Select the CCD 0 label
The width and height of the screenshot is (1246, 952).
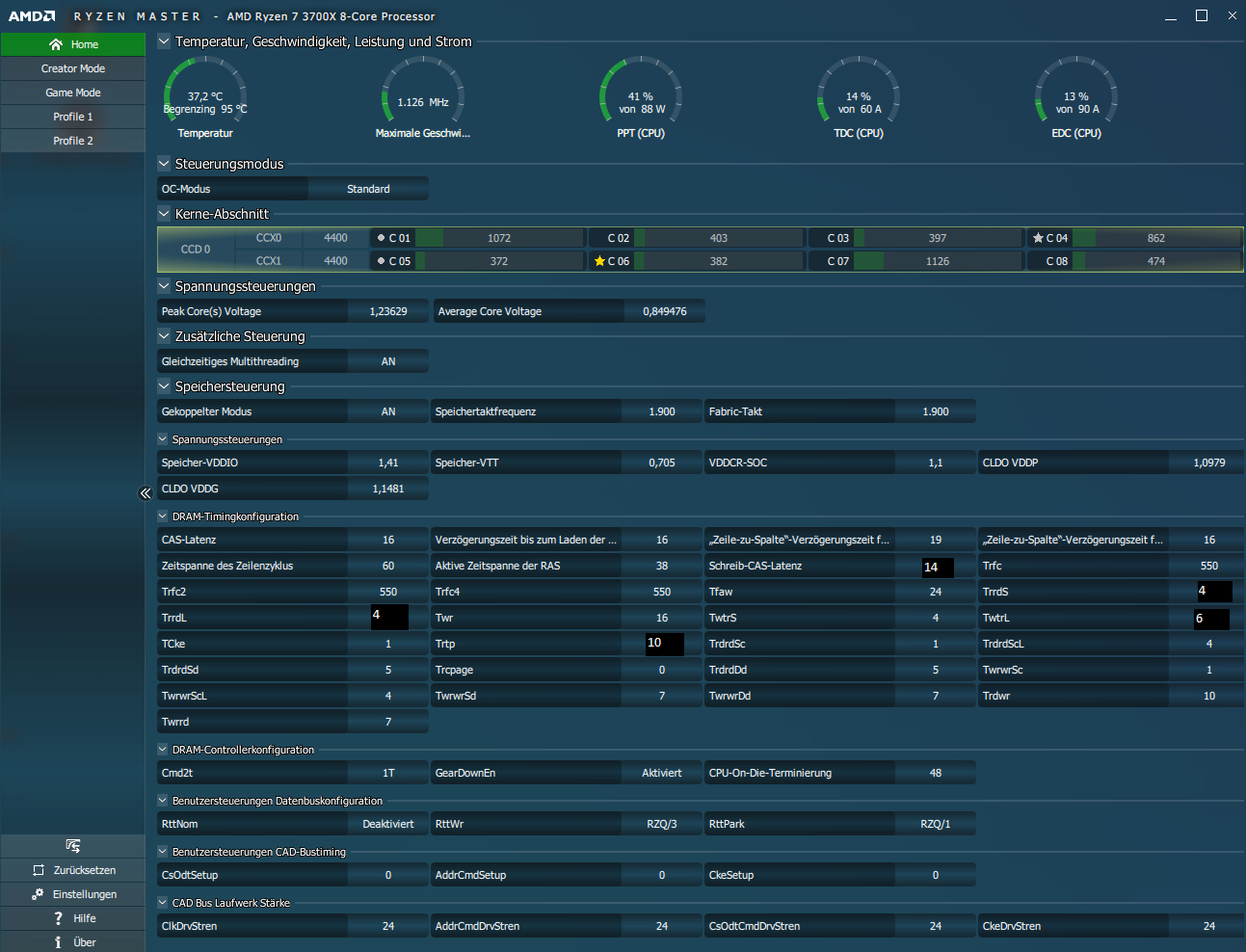pos(196,250)
